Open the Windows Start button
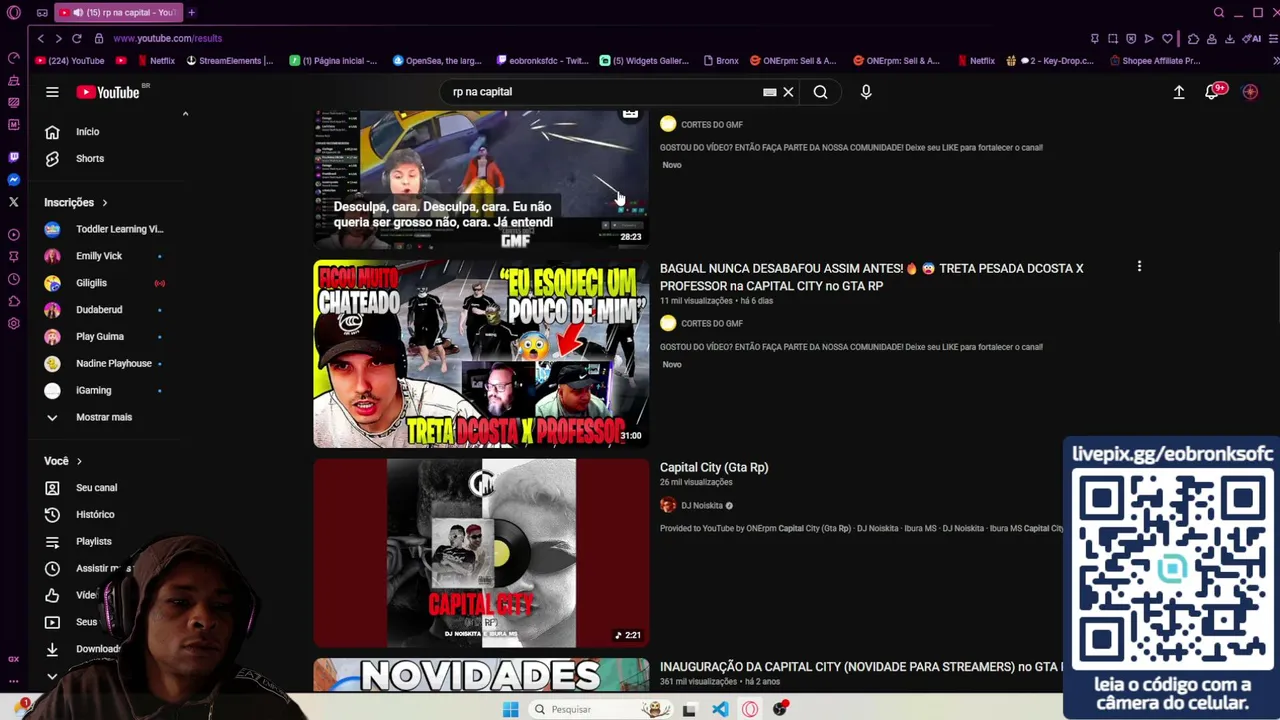Screen dimensions: 1280x720 click(510, 709)
